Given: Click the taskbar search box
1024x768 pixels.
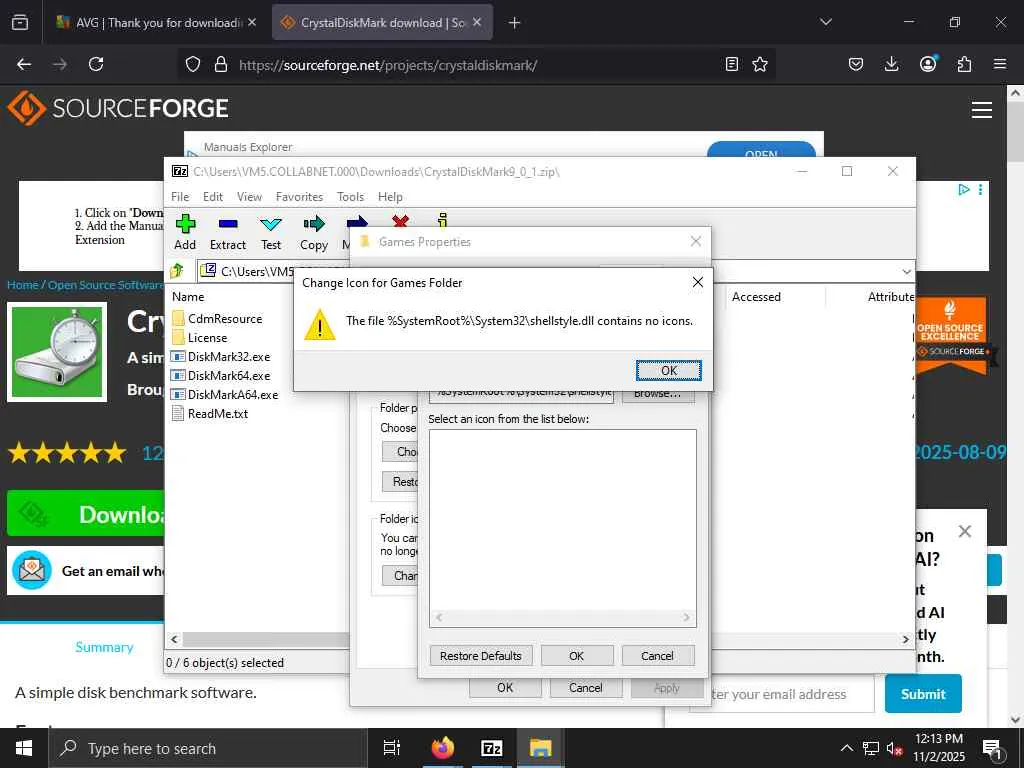Looking at the screenshot, I should click(x=208, y=748).
